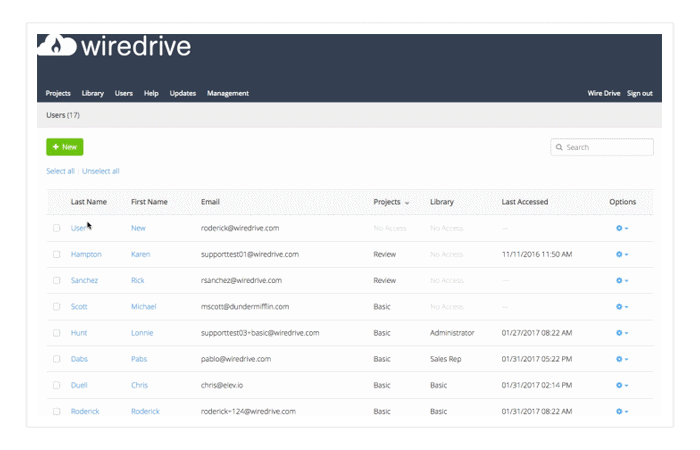Image resolution: width=700 pixels, height=450 pixels.
Task: Open options gear for roderick+124@wiredrive.com row
Action: click(622, 411)
